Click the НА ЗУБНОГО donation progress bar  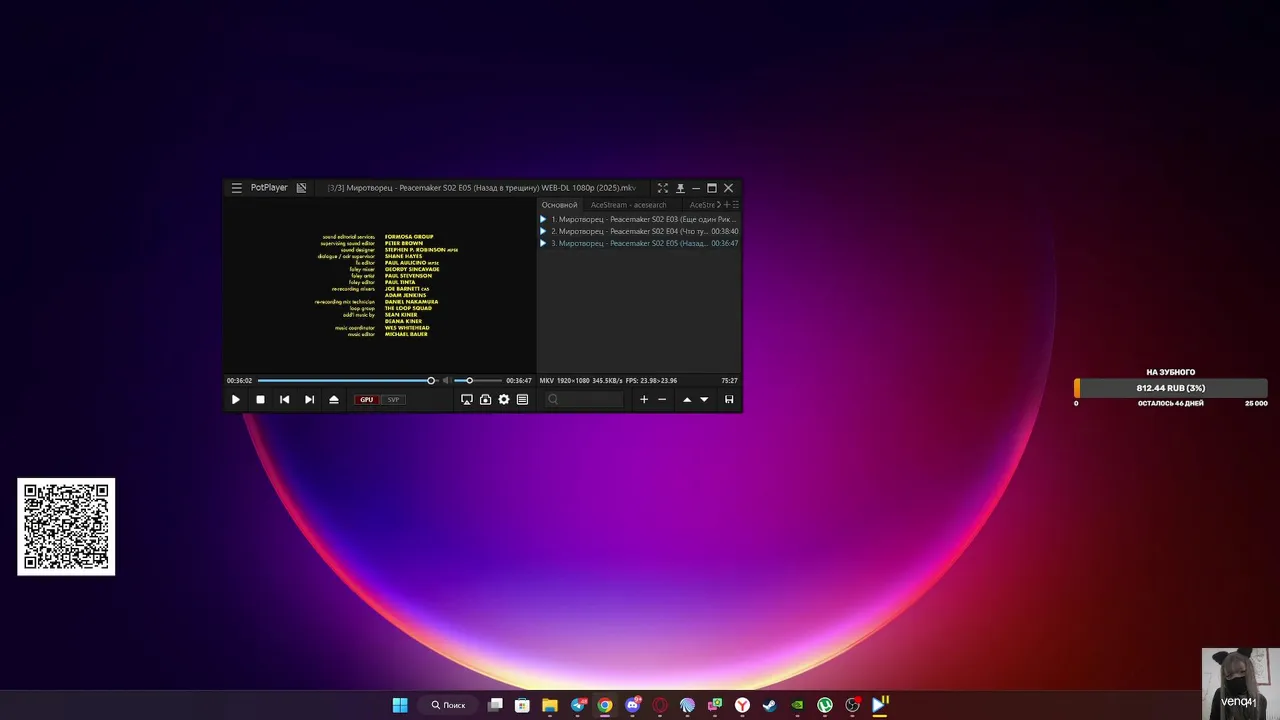tap(1171, 388)
